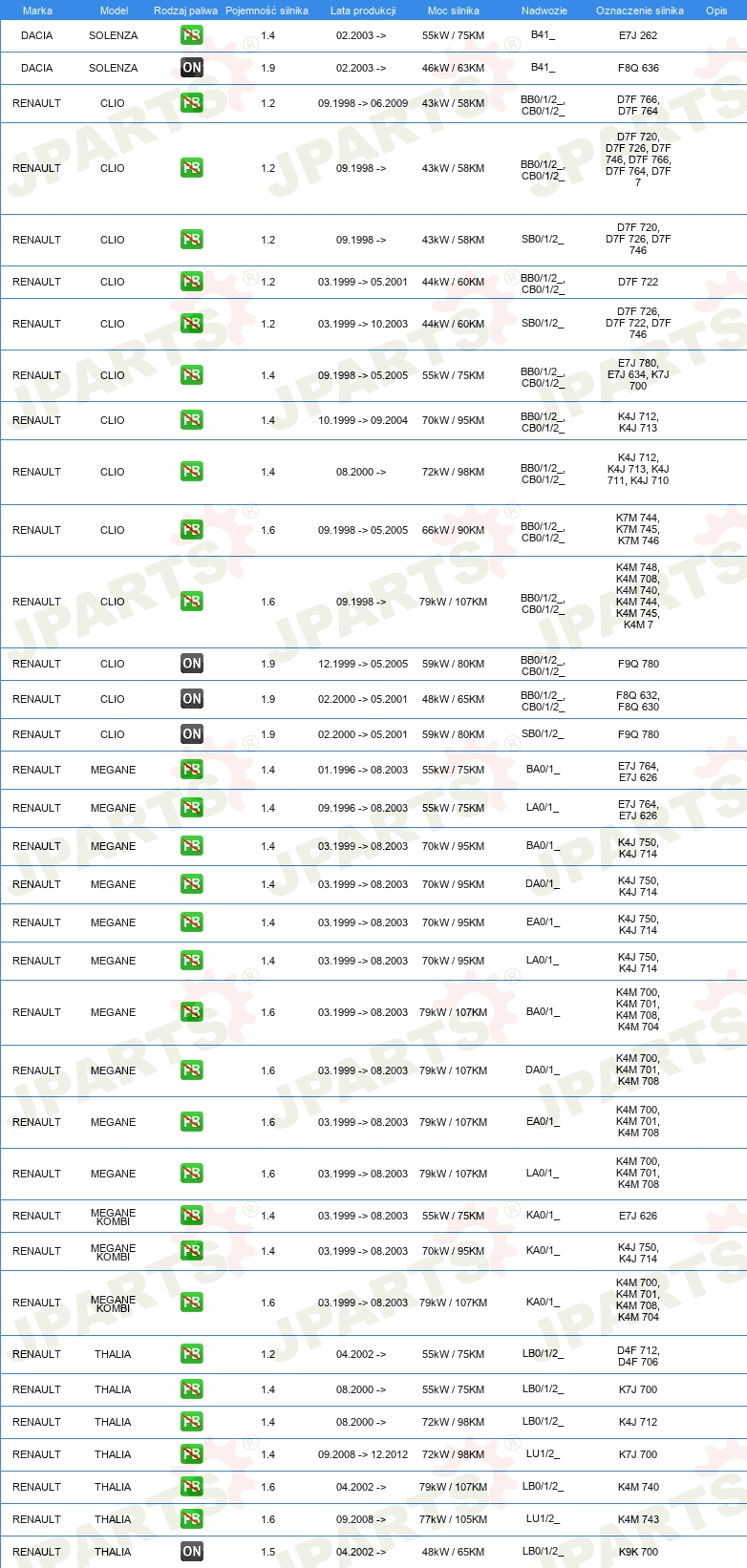This screenshot has height=1568, width=747.
Task: Select production years "09.1996 -> 08.2003"
Action: [363, 808]
